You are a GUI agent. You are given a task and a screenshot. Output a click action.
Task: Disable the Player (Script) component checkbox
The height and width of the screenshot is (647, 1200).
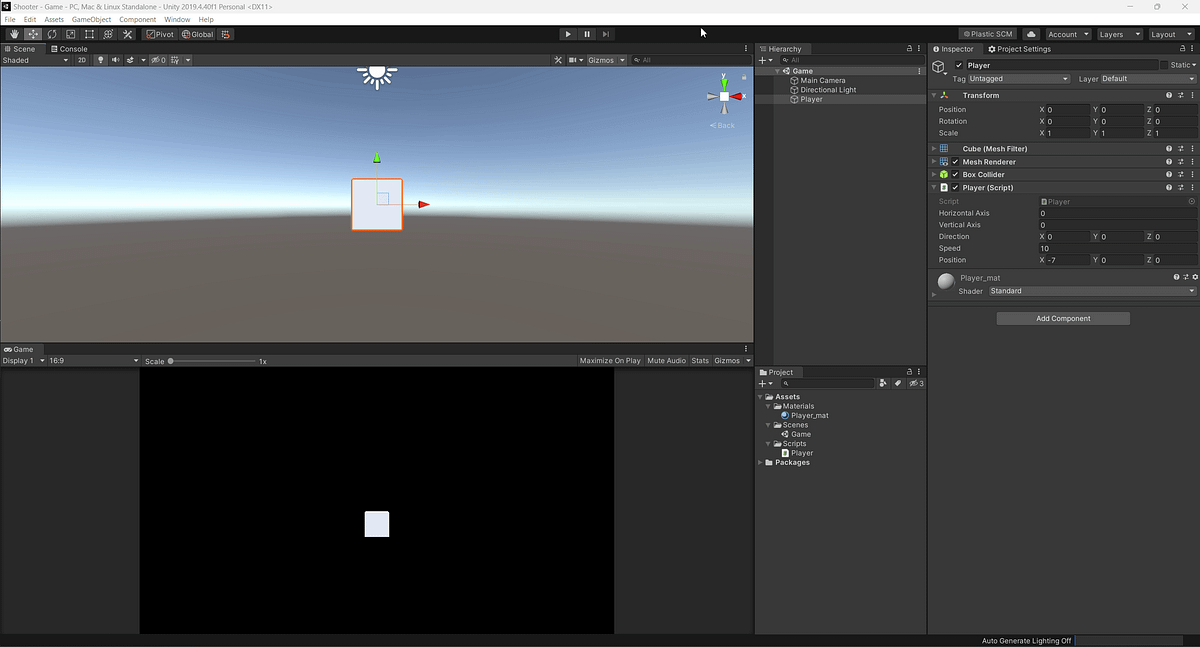tap(955, 187)
